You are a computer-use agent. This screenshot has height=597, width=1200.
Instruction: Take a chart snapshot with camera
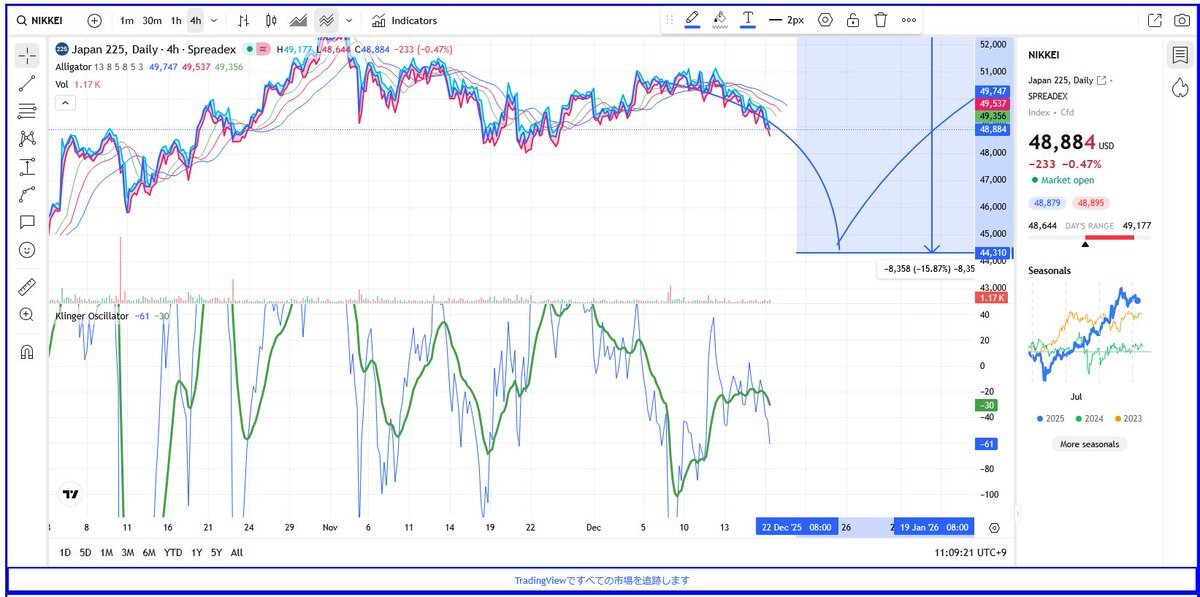[1182, 20]
